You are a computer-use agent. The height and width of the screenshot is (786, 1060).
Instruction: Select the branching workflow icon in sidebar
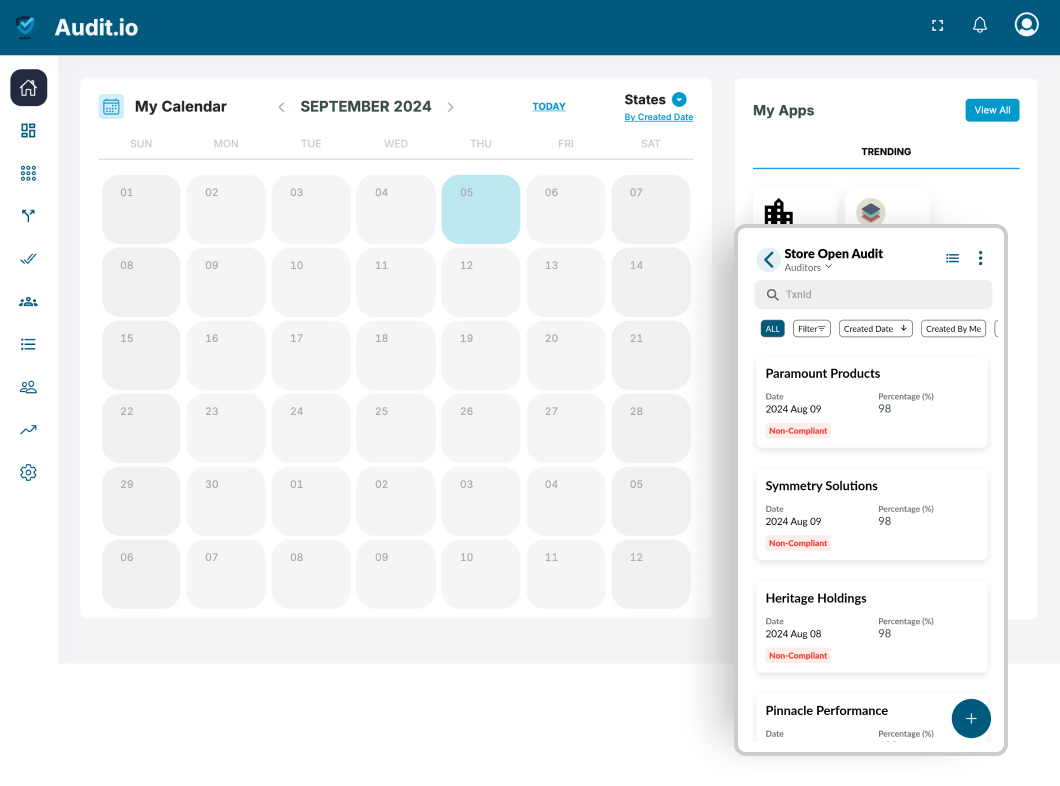[x=28, y=215]
